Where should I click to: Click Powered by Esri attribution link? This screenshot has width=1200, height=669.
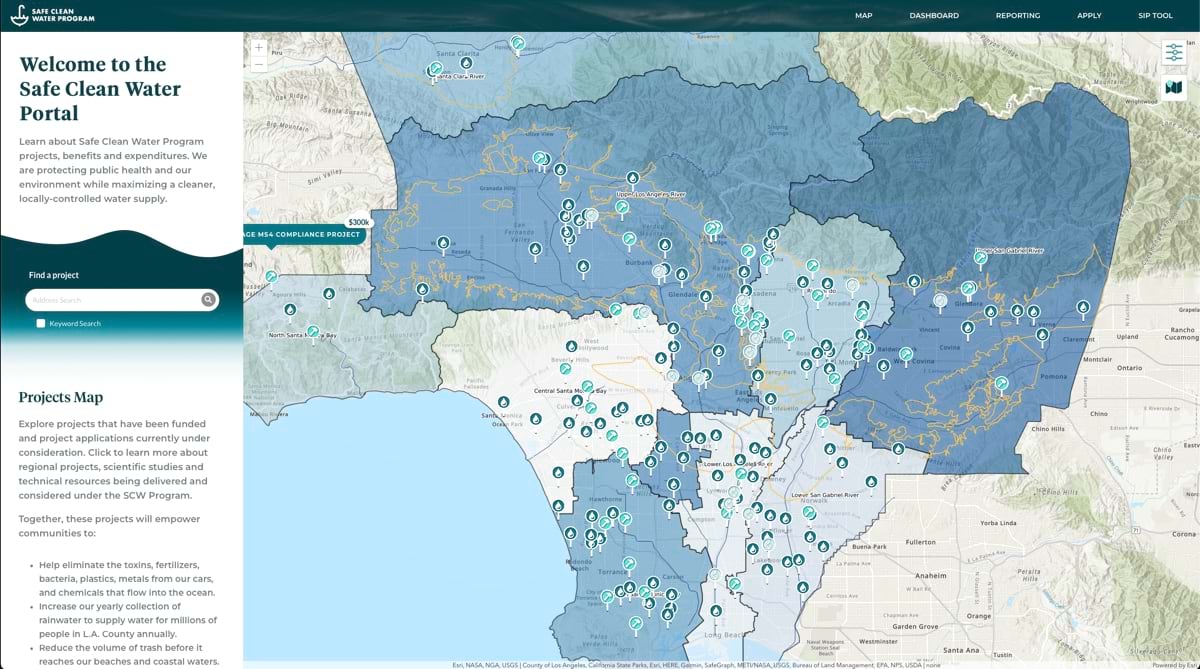tap(1174, 665)
